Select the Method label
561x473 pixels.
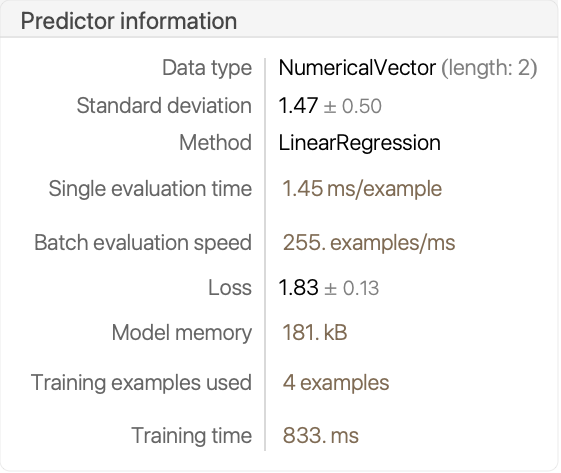(216, 143)
